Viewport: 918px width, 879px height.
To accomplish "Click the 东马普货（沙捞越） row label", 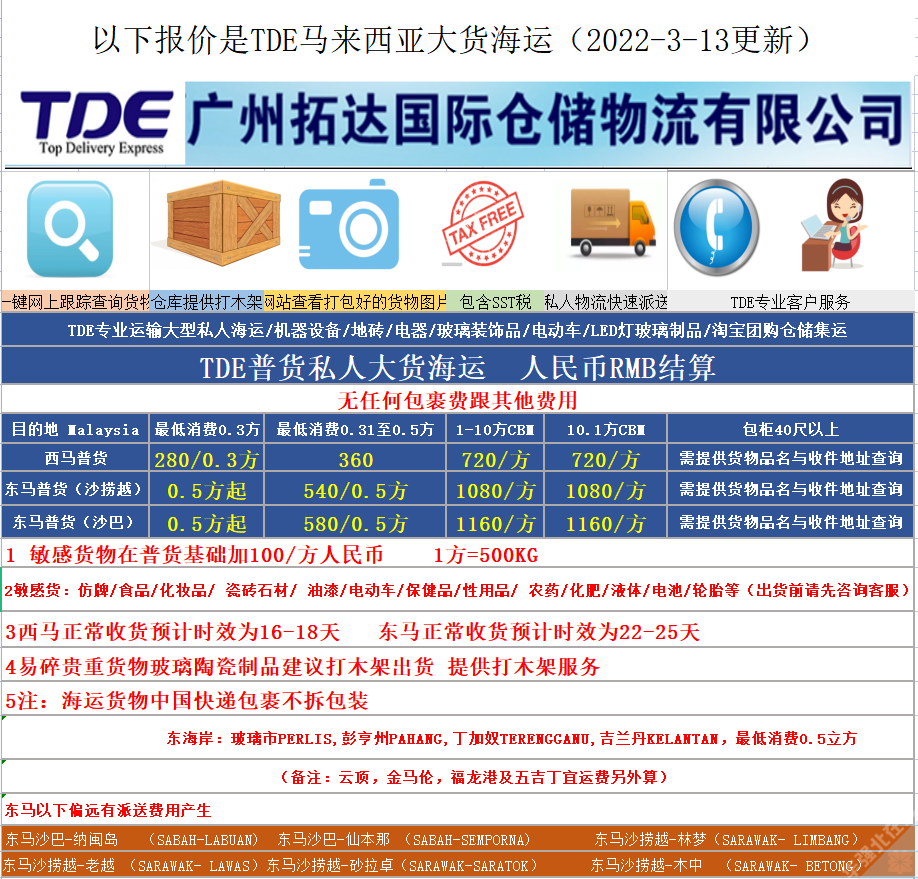I will point(76,489).
